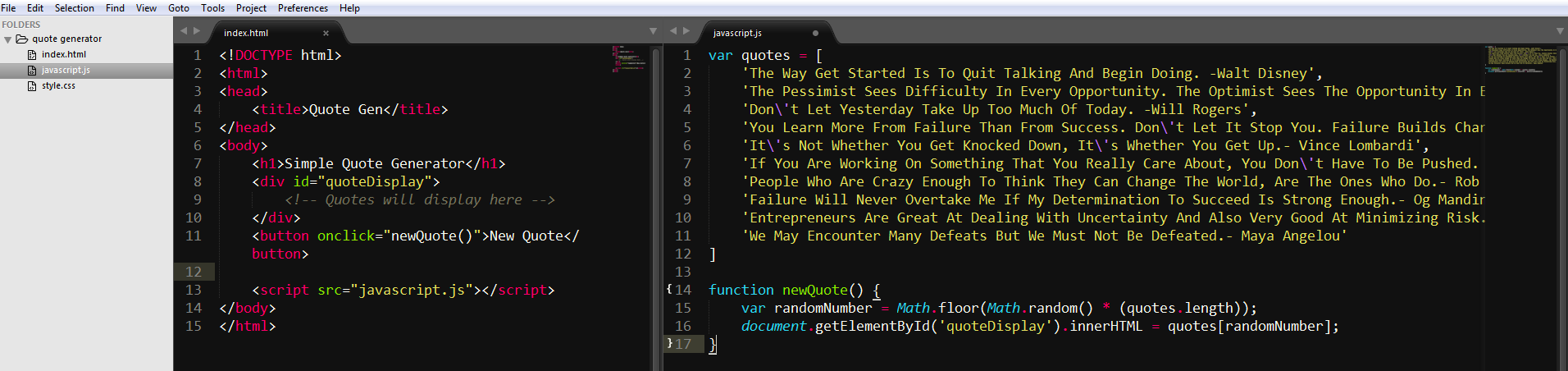1568x371 pixels.
Task: Switch to the javascript.js tab
Action: (x=737, y=33)
